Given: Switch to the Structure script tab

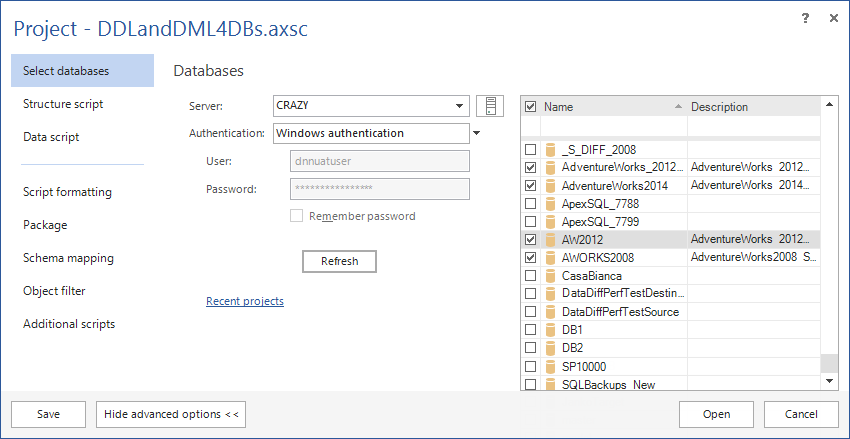Looking at the screenshot, I should (63, 104).
